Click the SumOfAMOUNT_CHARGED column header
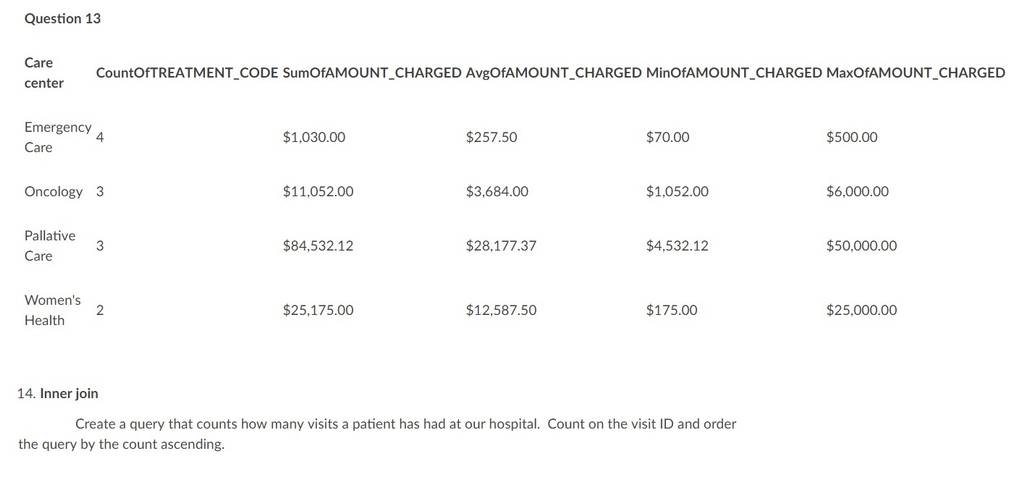Viewport: 1024px width, 481px height. (373, 72)
